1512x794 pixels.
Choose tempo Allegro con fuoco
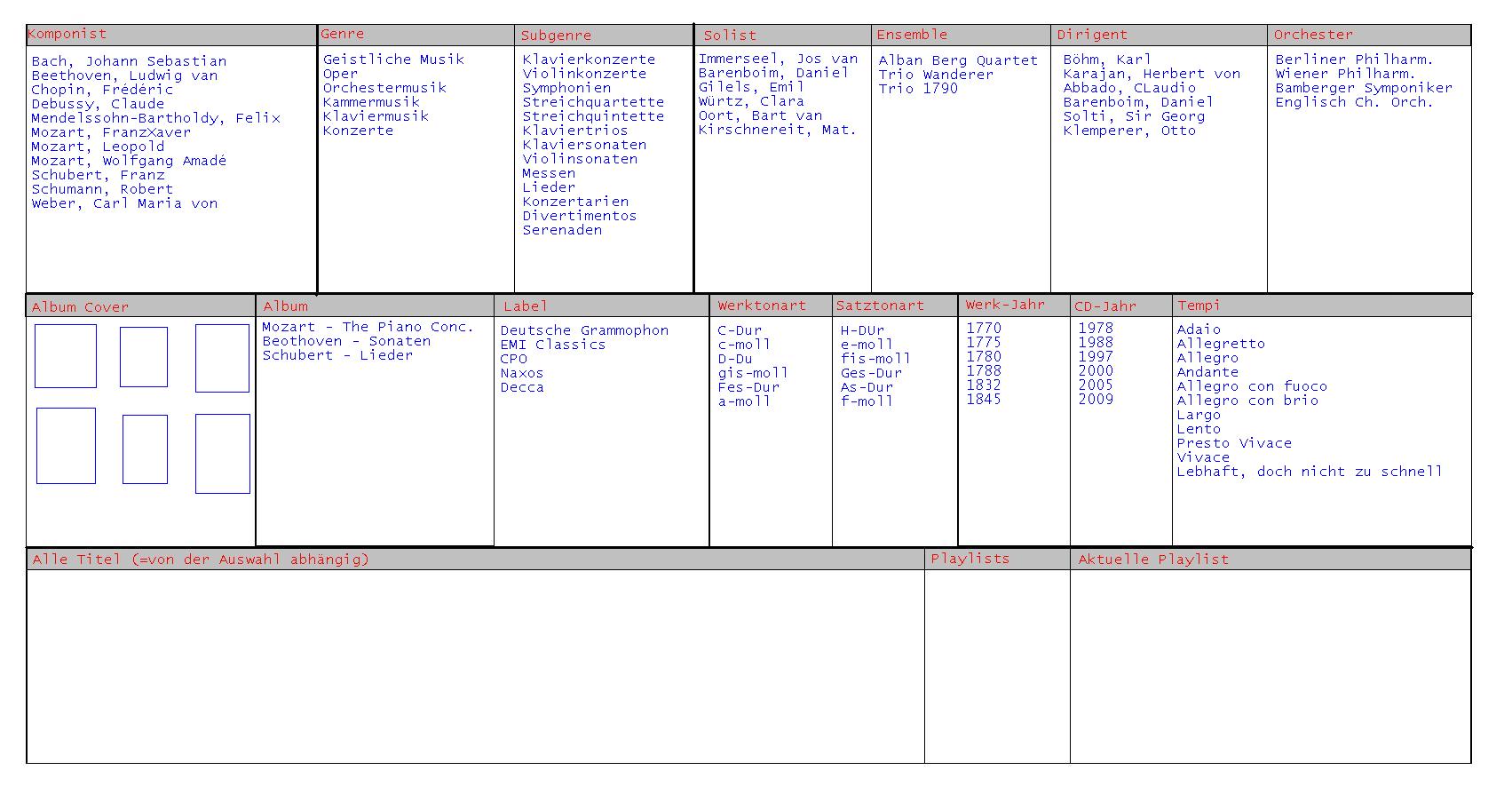(x=1252, y=386)
